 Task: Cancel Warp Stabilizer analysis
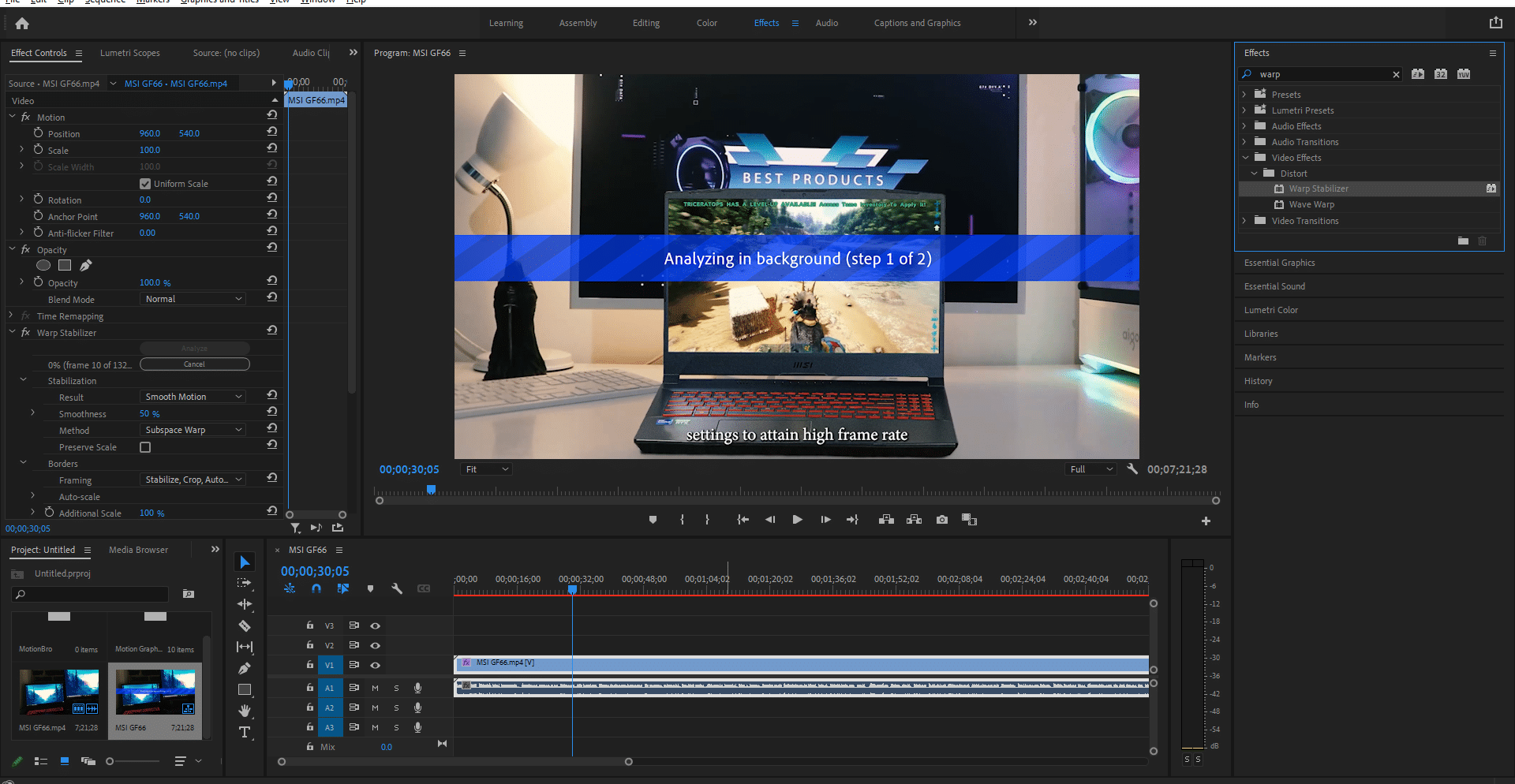pos(195,364)
